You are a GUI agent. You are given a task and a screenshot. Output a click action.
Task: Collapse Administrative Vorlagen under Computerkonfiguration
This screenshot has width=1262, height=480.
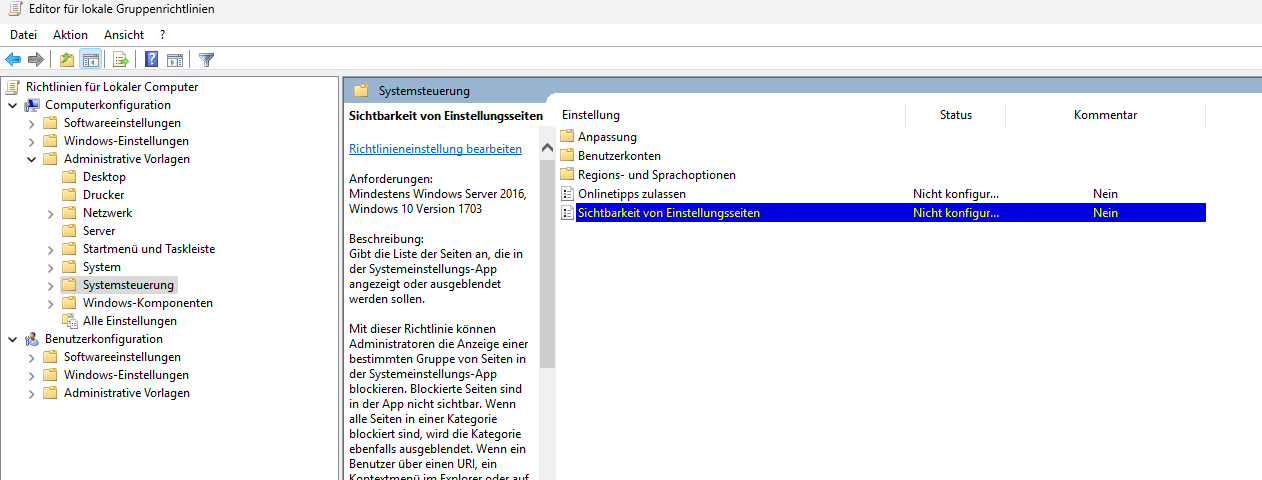pyautogui.click(x=31, y=159)
